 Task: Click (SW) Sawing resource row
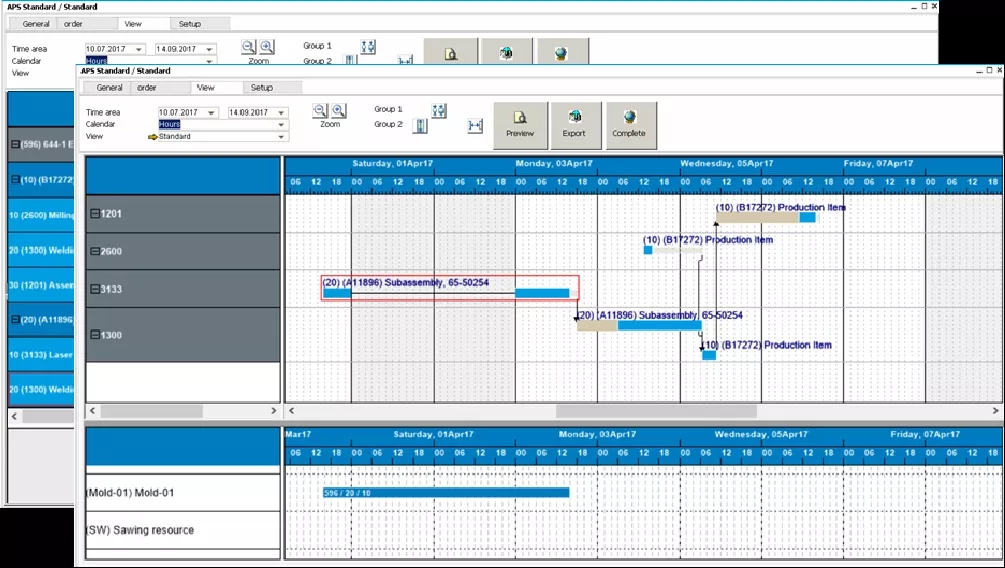pos(183,530)
